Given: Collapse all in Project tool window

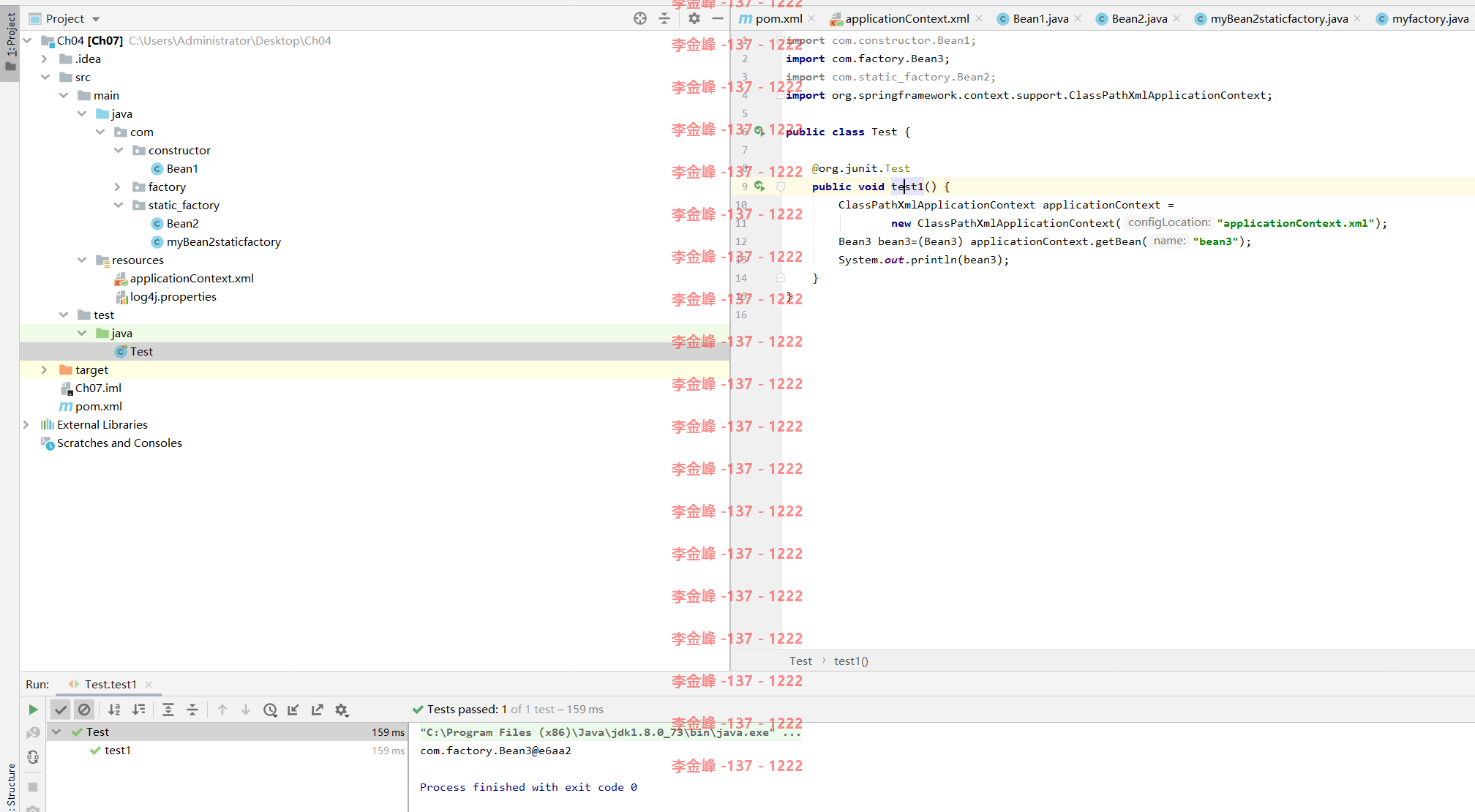Looking at the screenshot, I should pos(664,18).
